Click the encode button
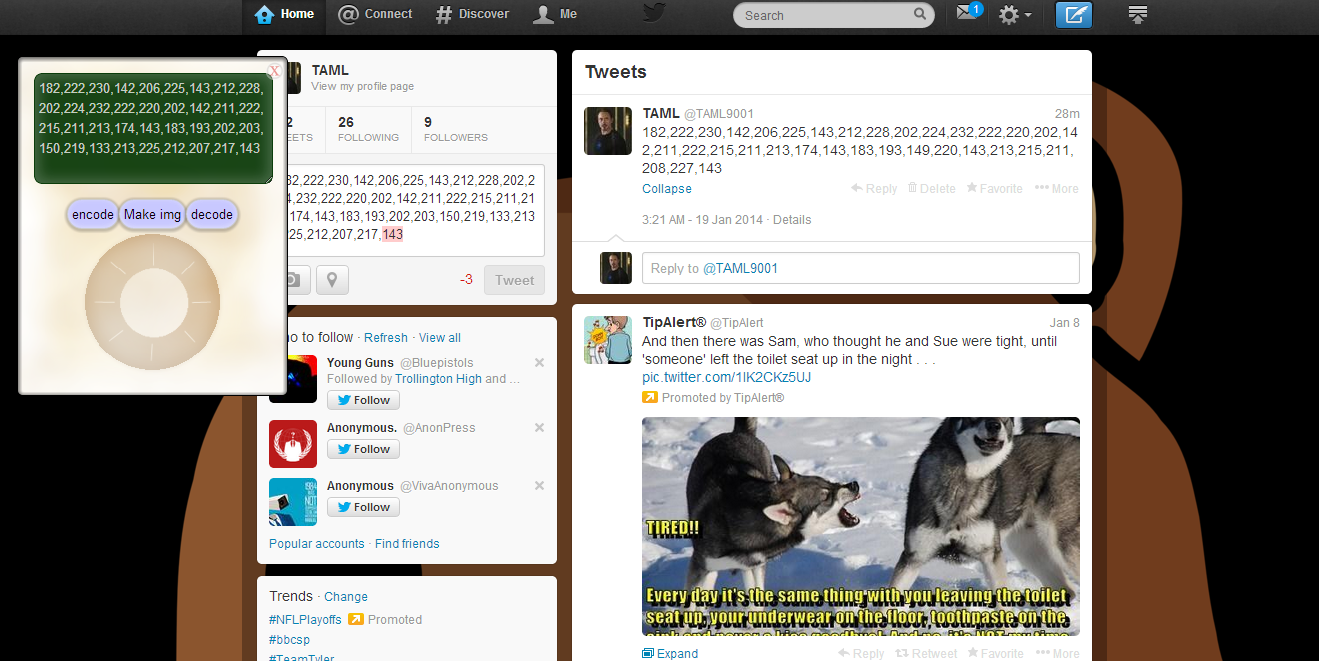Viewport: 1319px width, 661px height. coord(93,214)
